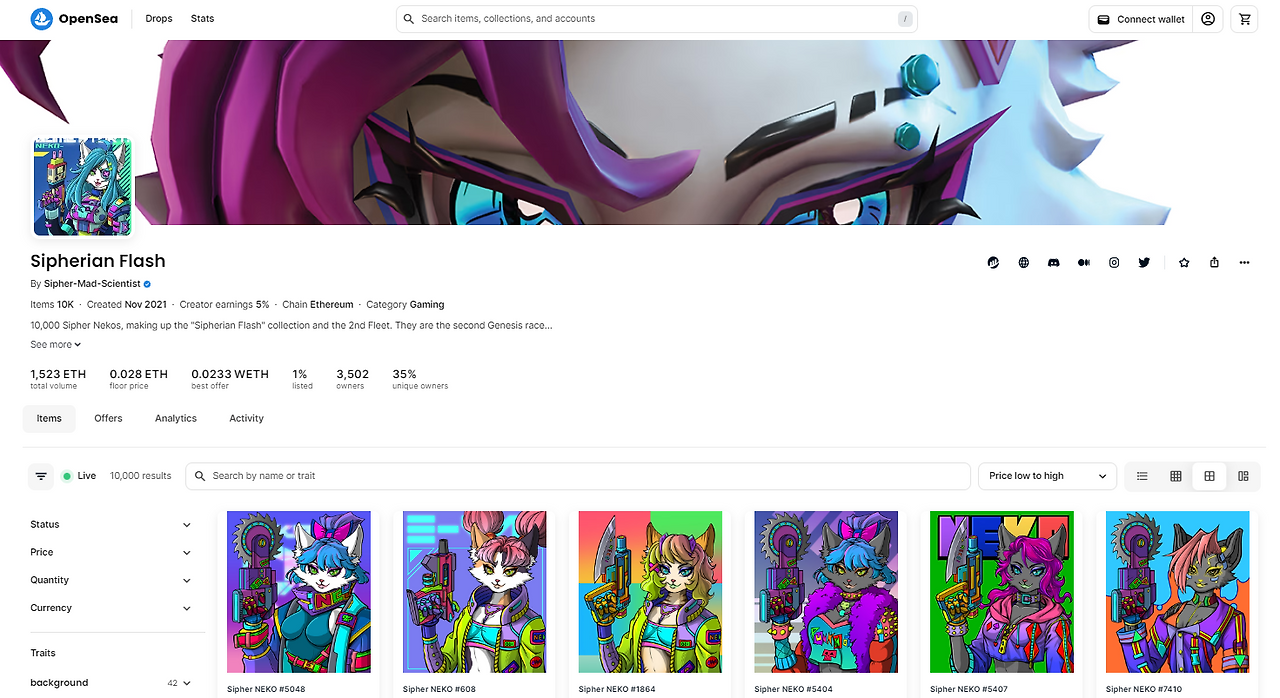This screenshot has width=1280, height=698.
Task: Expand the Quantity filter
Action: pyautogui.click(x=110, y=580)
